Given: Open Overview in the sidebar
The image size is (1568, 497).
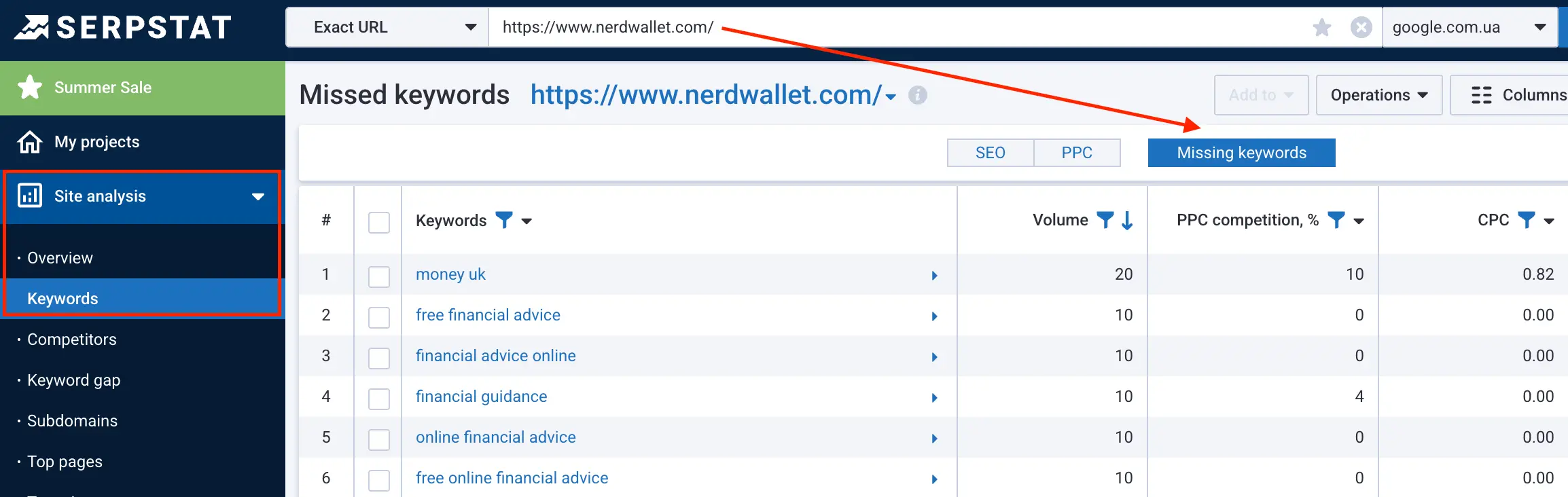Looking at the screenshot, I should point(60,258).
